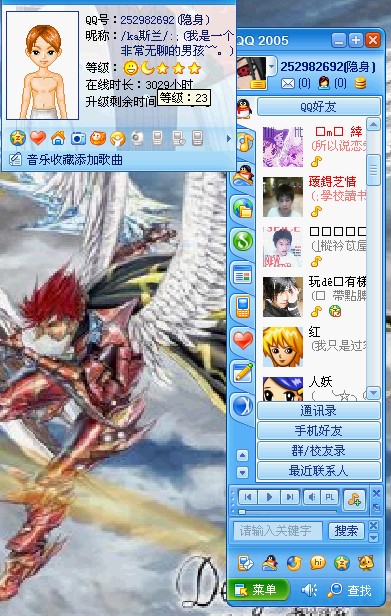Viewport: 391px width, 616px height.
Task: Collapse the search bar's down arrow button
Action: [374, 537]
